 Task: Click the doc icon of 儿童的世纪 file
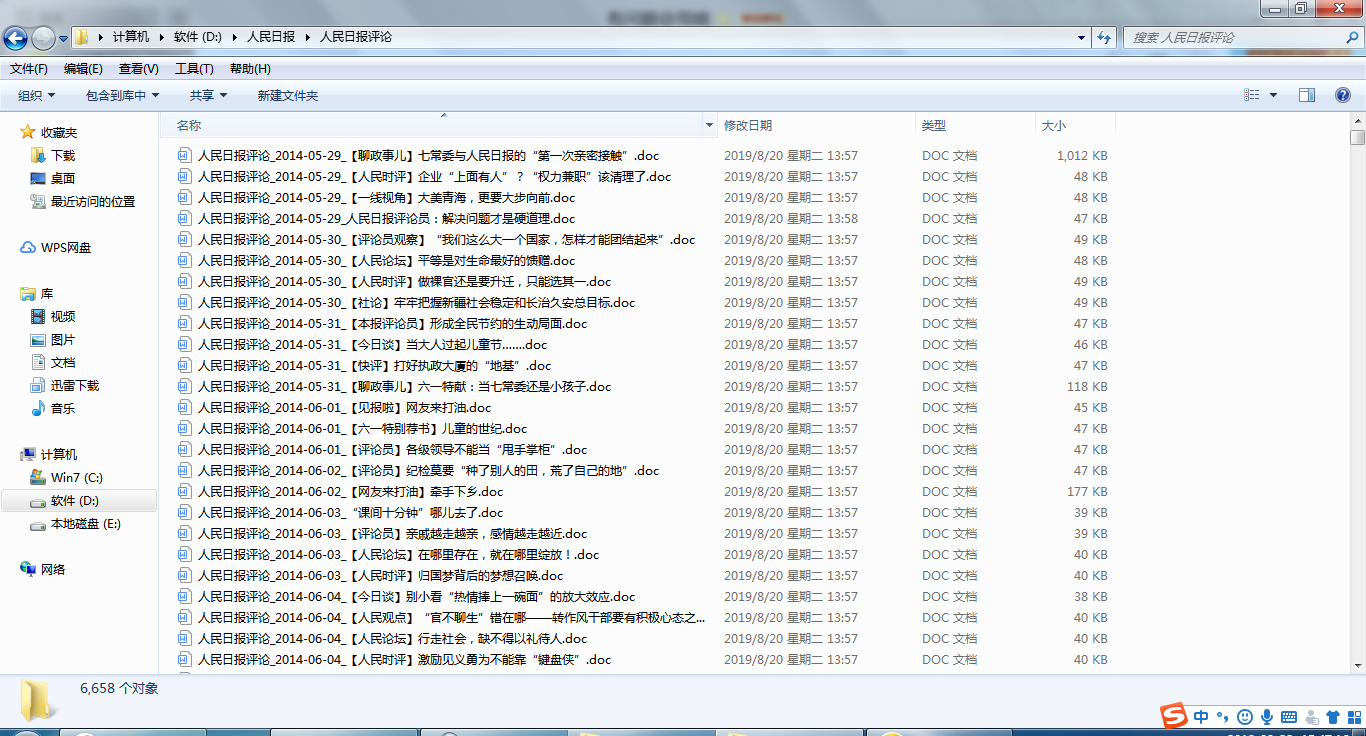coord(184,428)
